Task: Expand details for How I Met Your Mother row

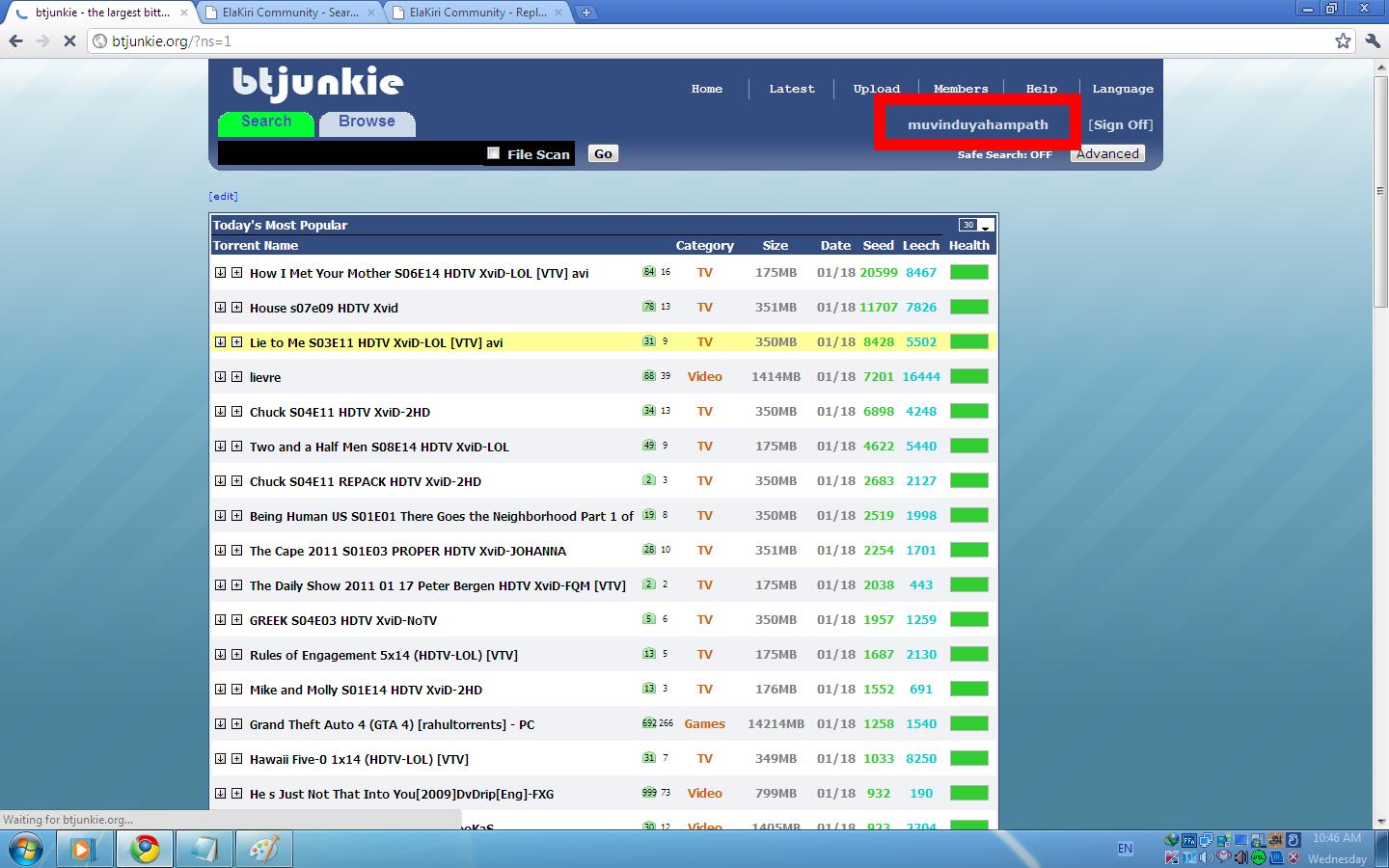Action: click(236, 273)
